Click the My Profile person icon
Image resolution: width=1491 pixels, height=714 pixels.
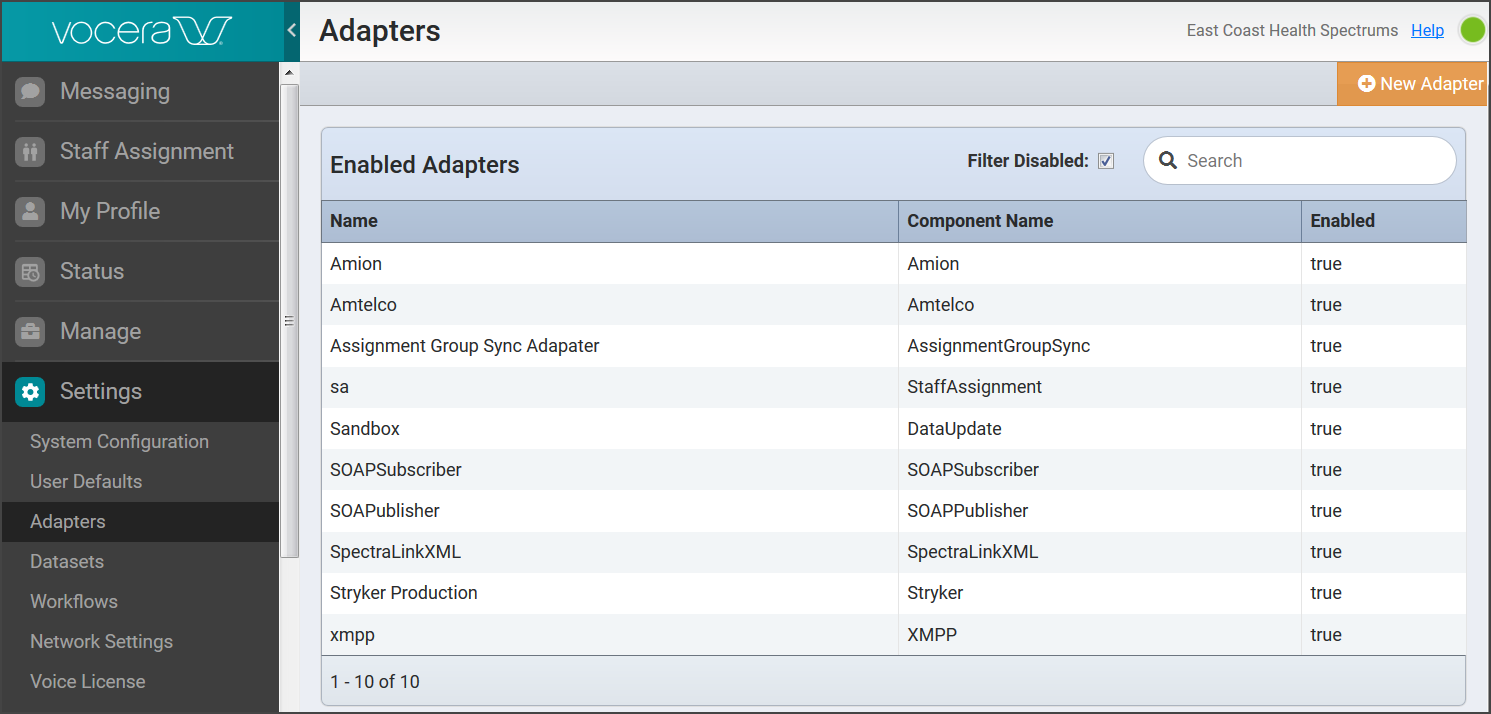pos(30,212)
